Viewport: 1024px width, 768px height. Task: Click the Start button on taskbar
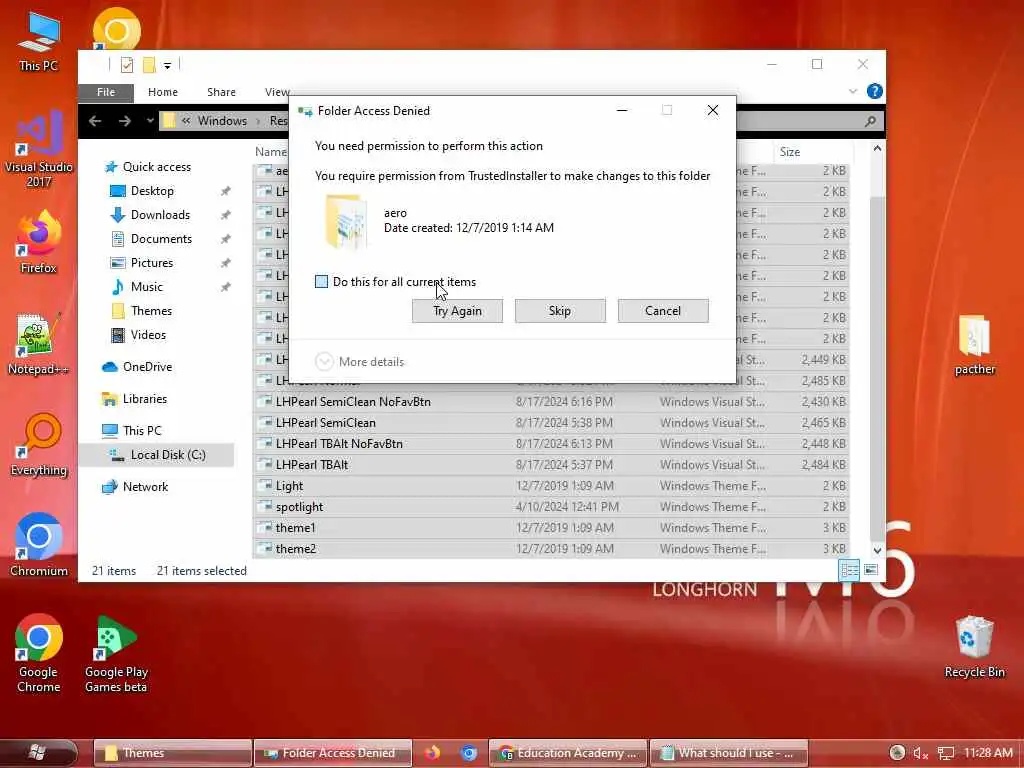tap(37, 753)
